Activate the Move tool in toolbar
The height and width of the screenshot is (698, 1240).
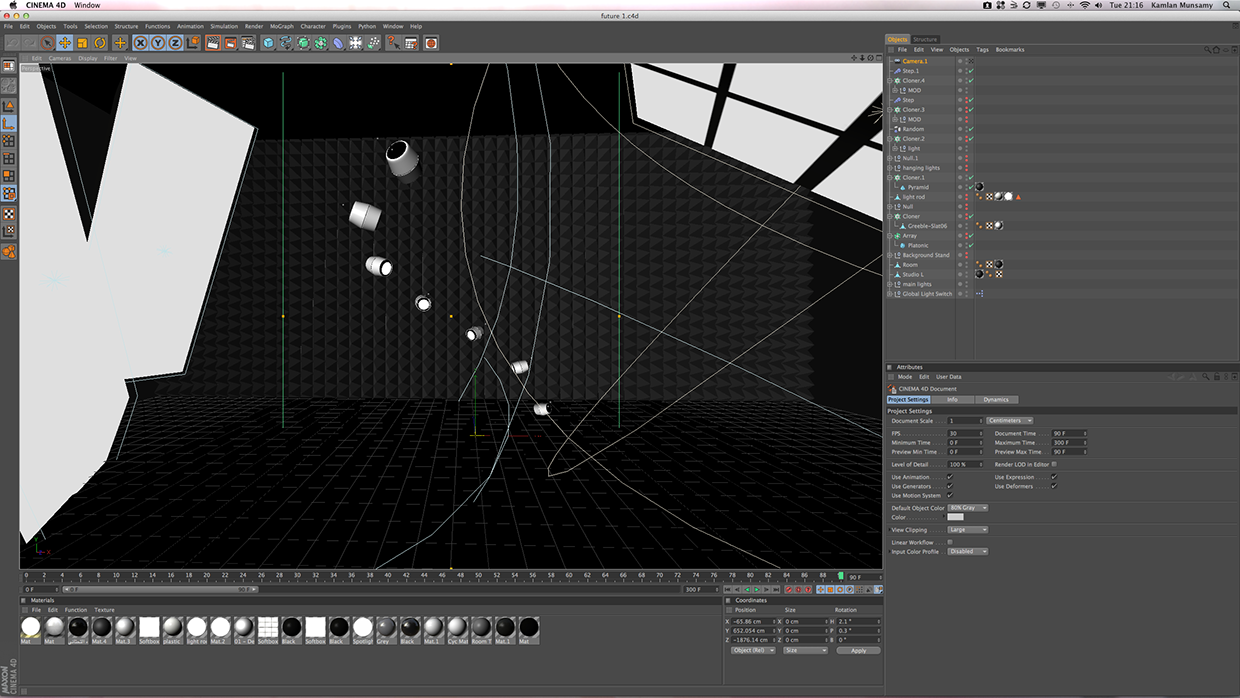tap(65, 43)
